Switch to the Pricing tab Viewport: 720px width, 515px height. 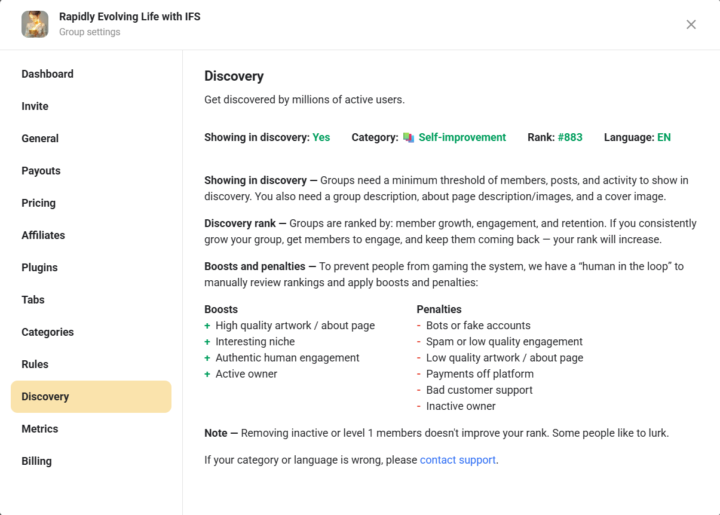pyautogui.click(x=39, y=203)
